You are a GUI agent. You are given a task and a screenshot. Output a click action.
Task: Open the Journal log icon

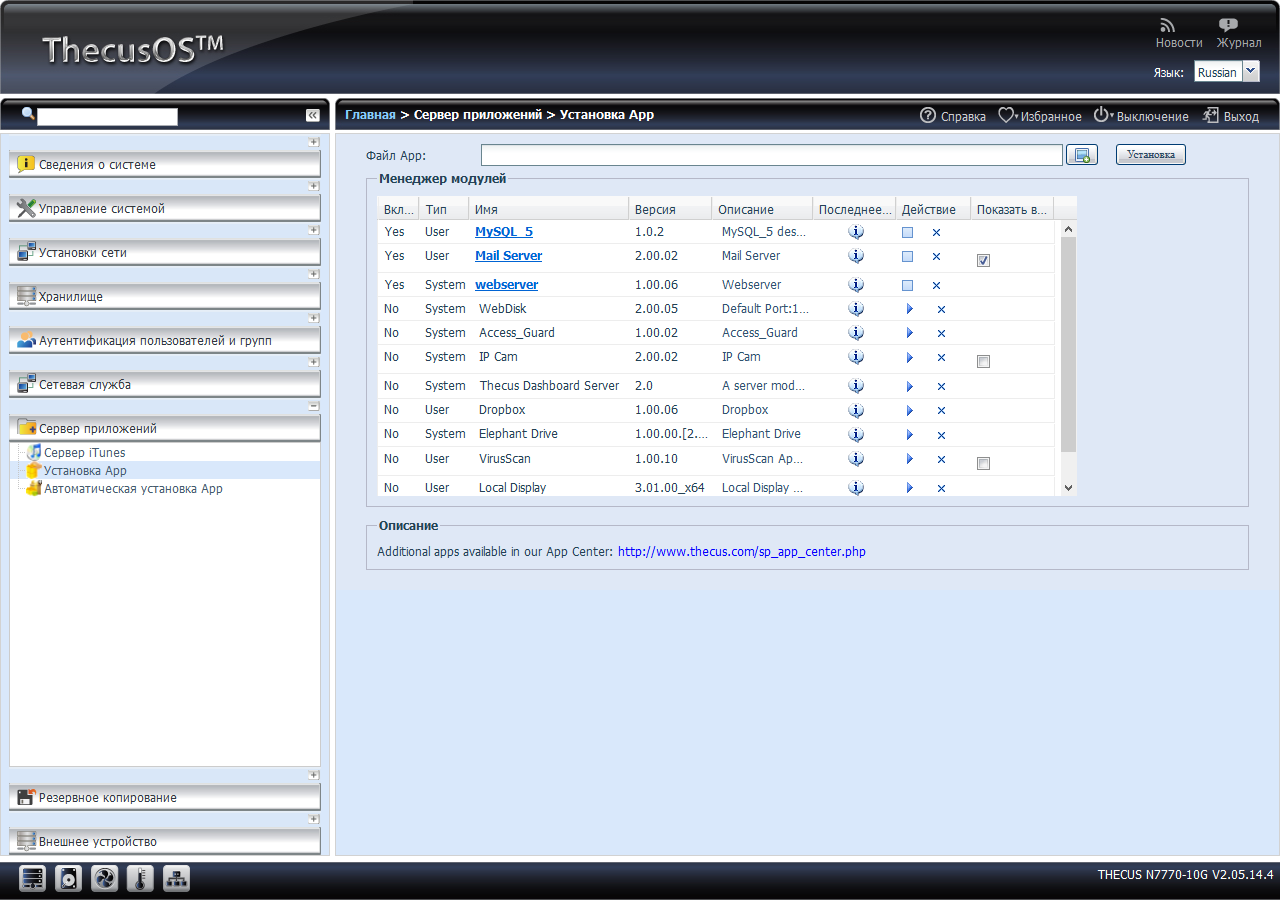pyautogui.click(x=1228, y=25)
